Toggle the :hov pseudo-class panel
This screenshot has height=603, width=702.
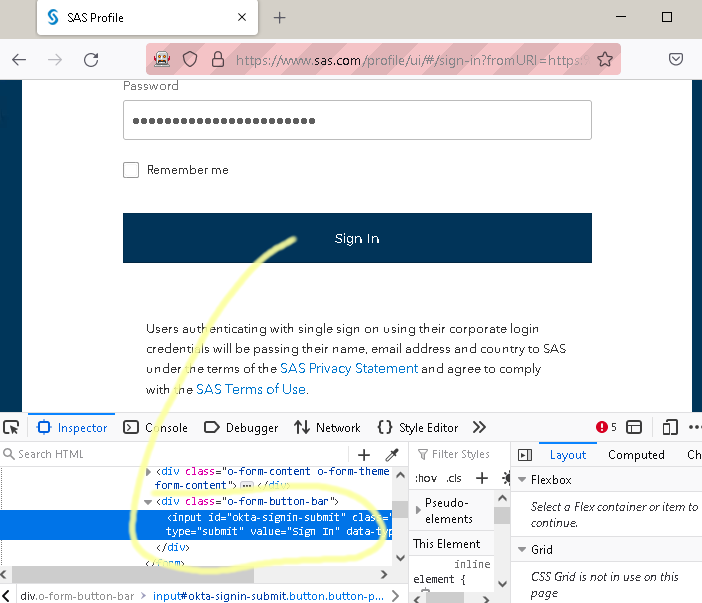pyautogui.click(x=426, y=478)
